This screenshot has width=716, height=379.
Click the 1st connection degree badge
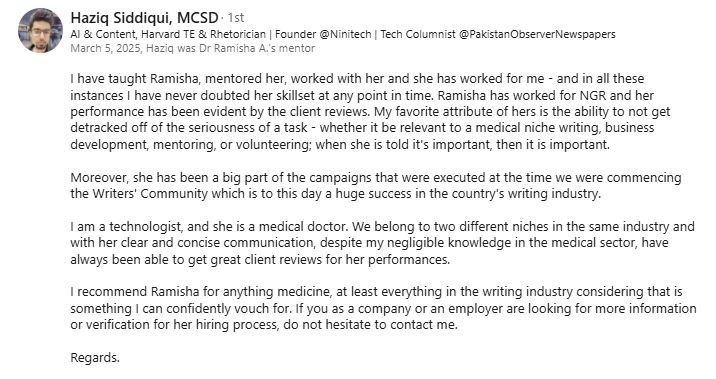[x=236, y=18]
